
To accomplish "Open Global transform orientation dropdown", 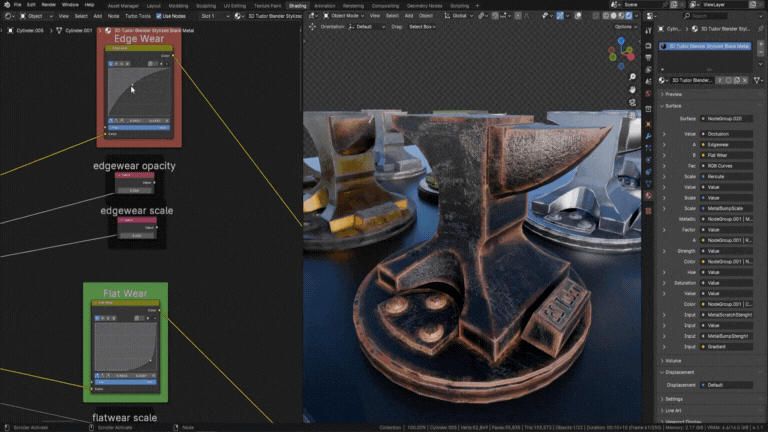I will tap(459, 16).
